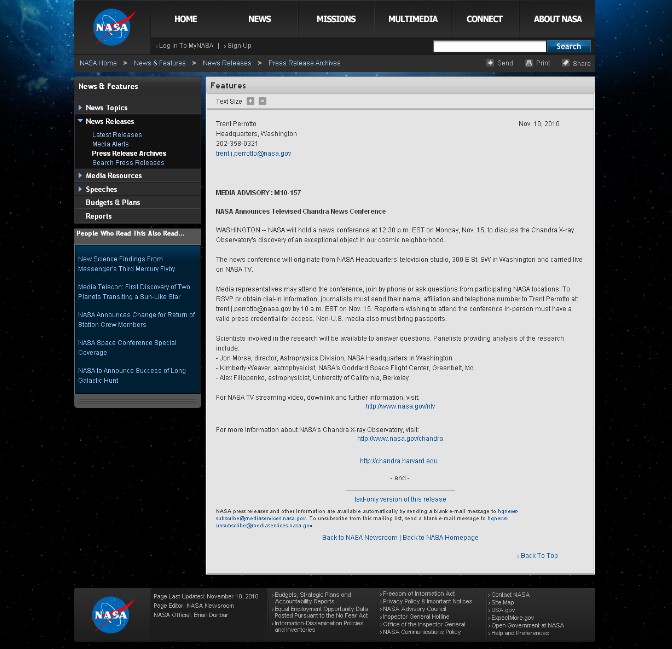672x649 pixels.
Task: Open Messenger's Third Mercury Flyby article
Action: point(126,264)
